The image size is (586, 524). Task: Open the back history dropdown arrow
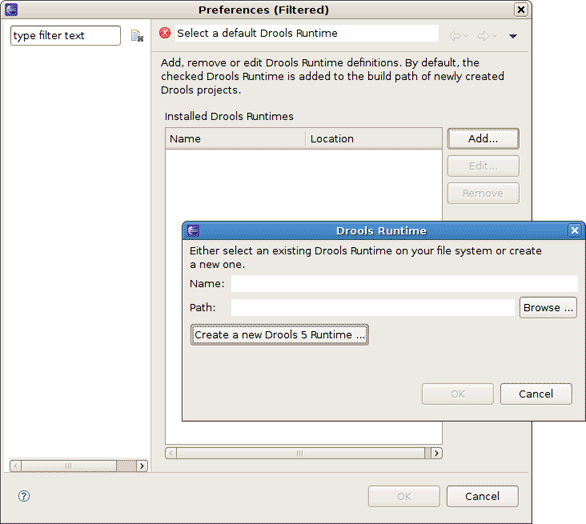[x=466, y=36]
